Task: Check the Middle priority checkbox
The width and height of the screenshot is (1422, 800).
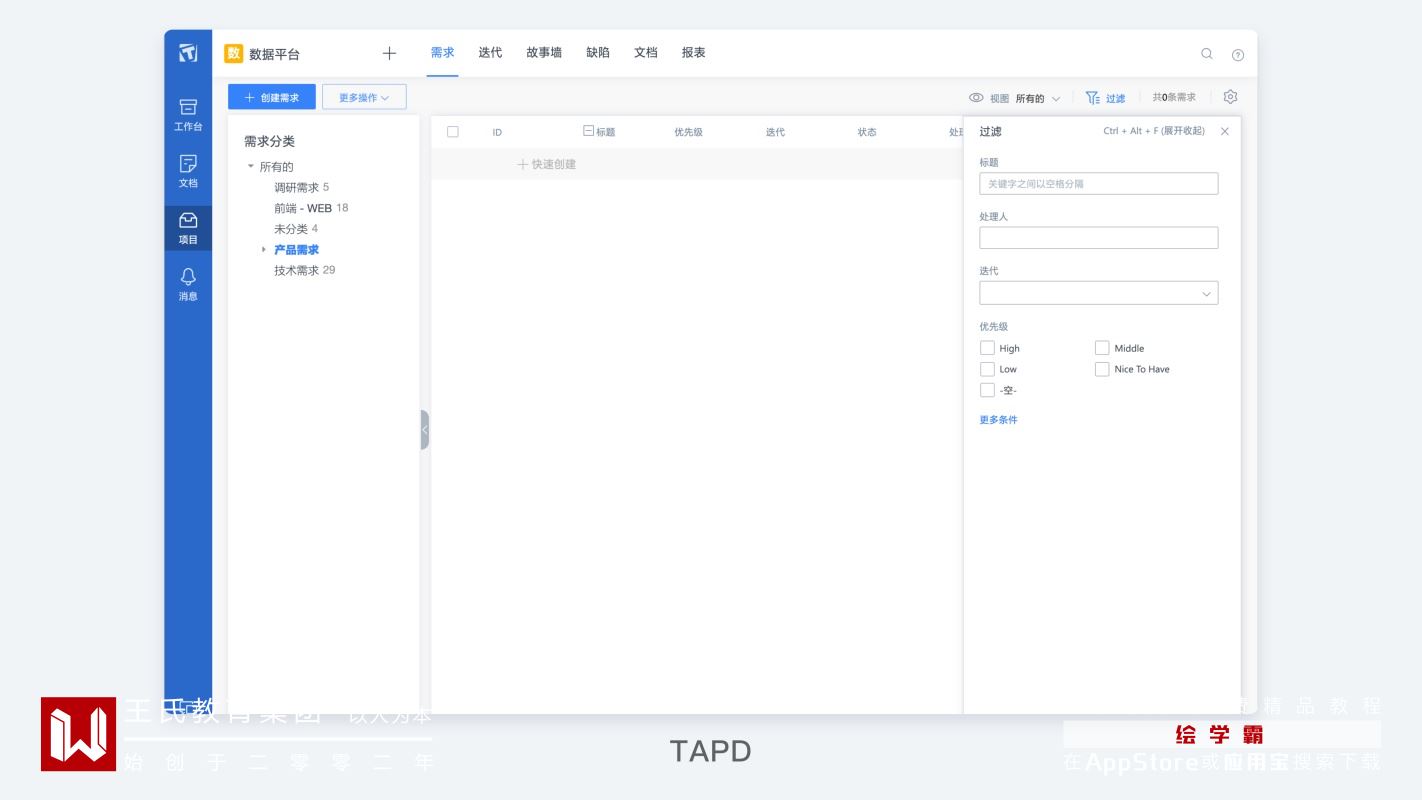Action: point(1102,348)
